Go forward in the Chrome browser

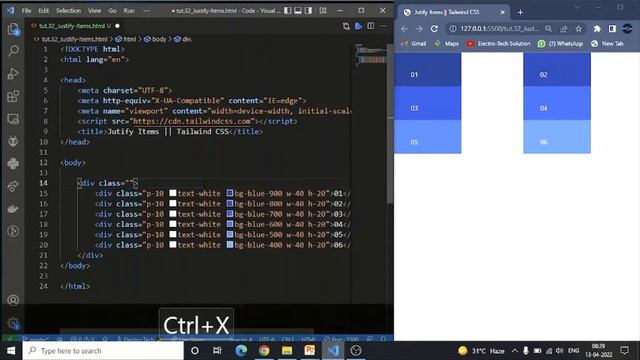pos(419,29)
